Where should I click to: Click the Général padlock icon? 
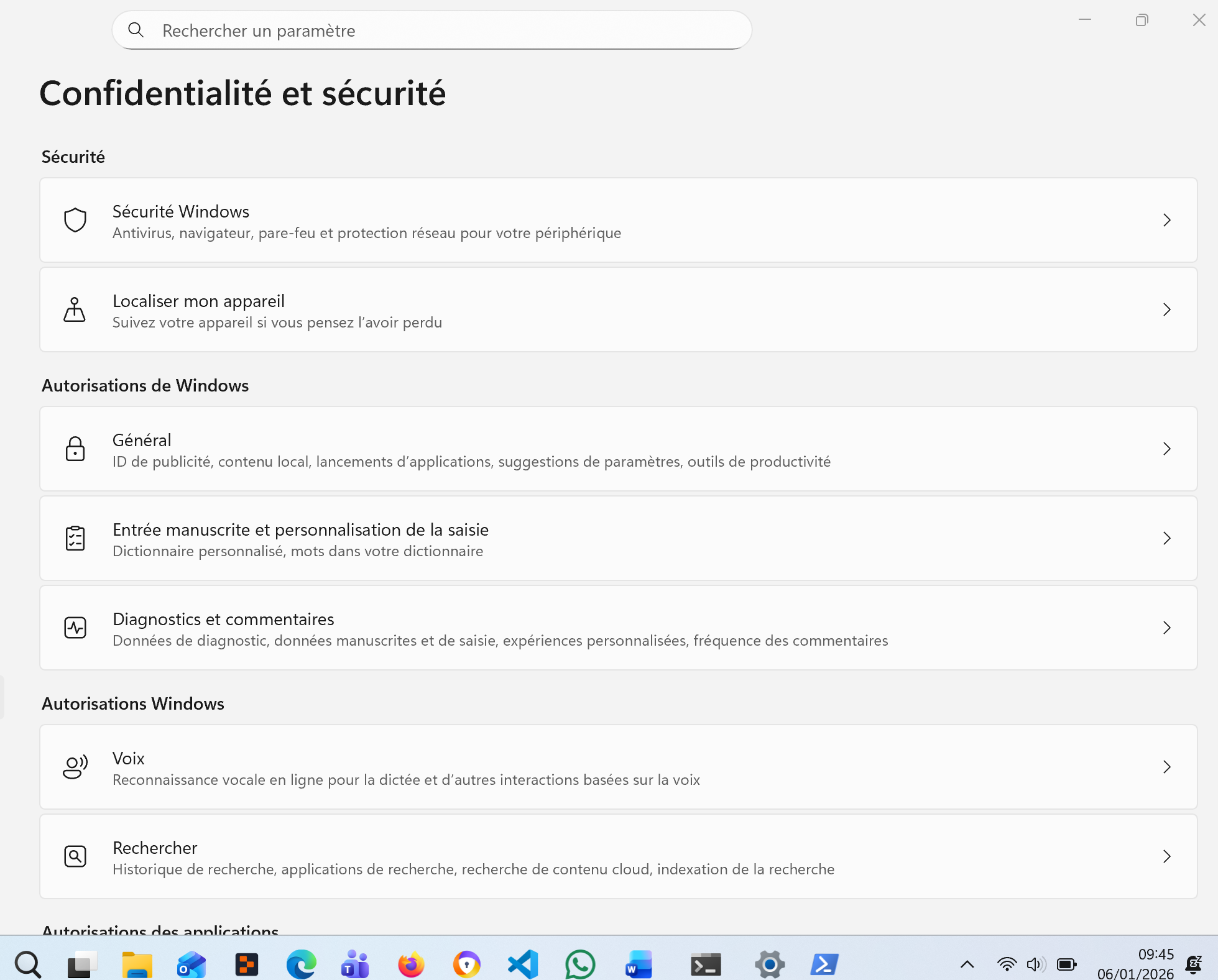[x=75, y=449]
